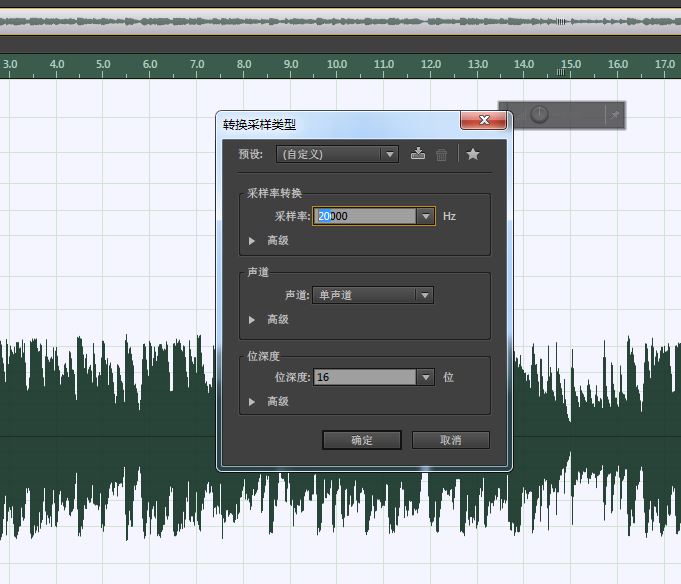Click the waveform overview navigator bar at top

coord(340,22)
